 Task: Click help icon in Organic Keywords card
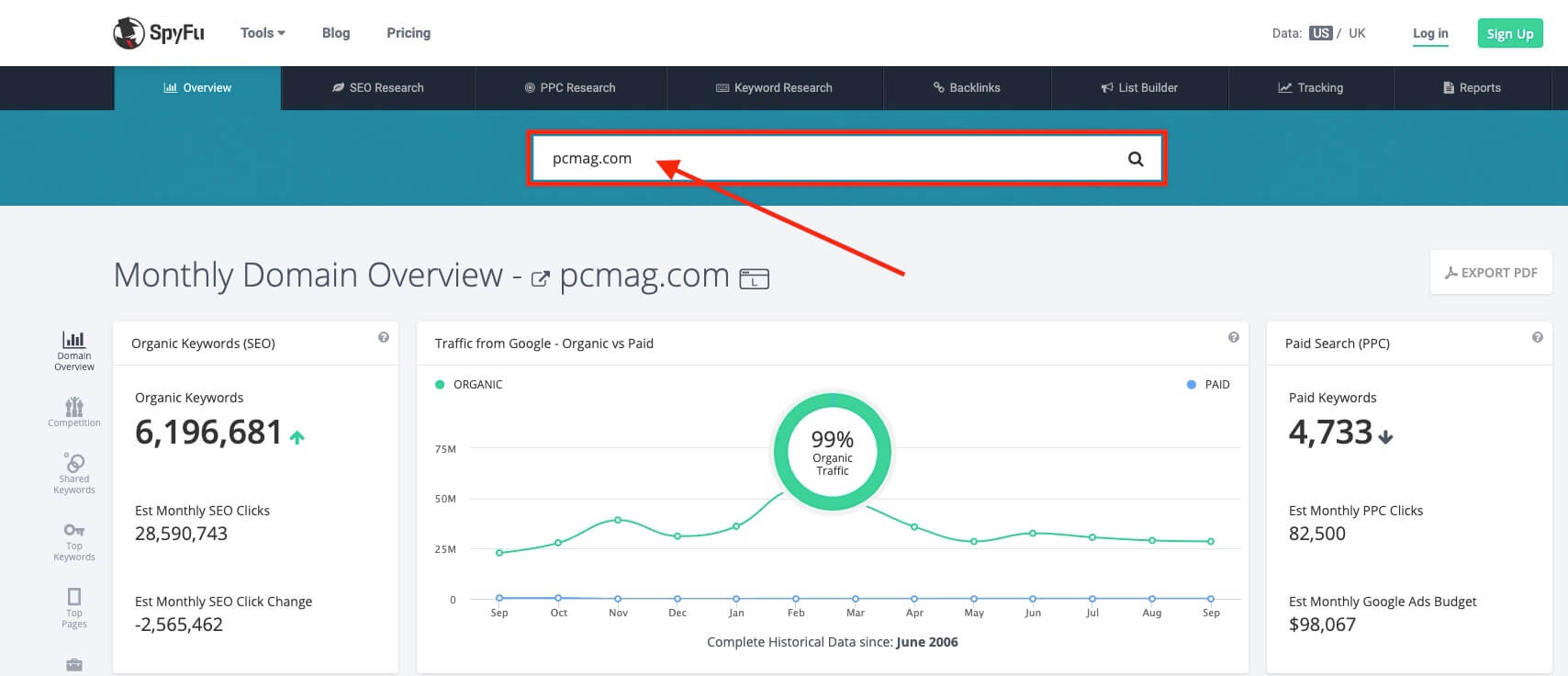384,337
